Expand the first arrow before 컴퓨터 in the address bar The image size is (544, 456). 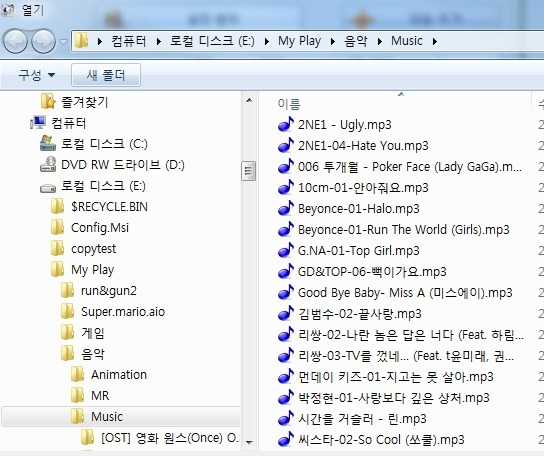tap(100, 42)
